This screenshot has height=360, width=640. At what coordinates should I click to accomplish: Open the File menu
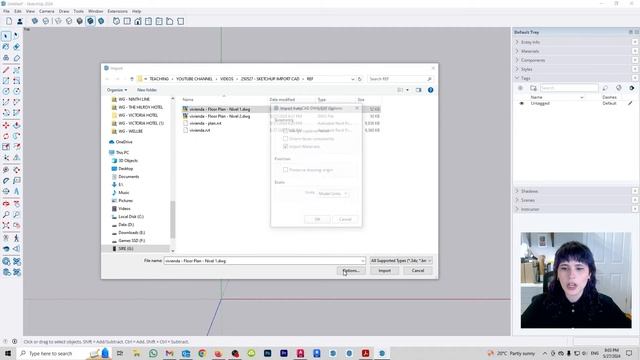[x=7, y=11]
